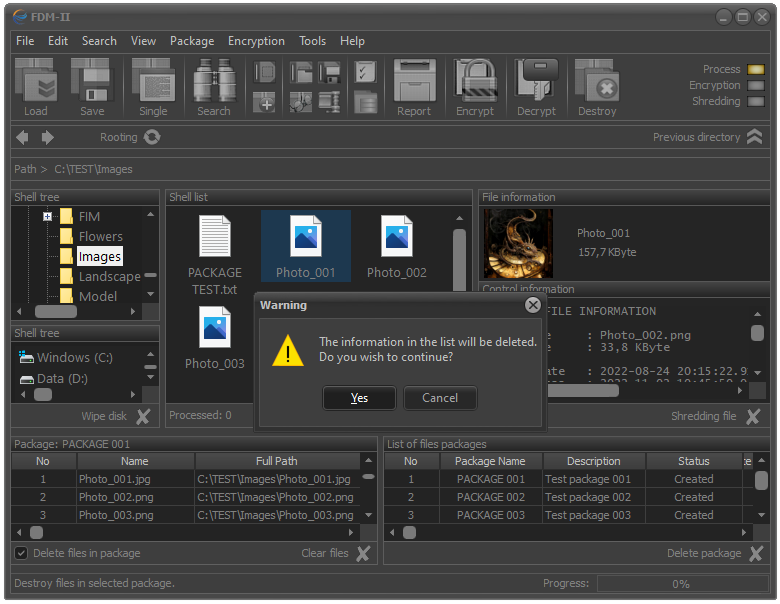Click the Clear files X icon
The height and width of the screenshot is (604, 780).
coord(364,553)
